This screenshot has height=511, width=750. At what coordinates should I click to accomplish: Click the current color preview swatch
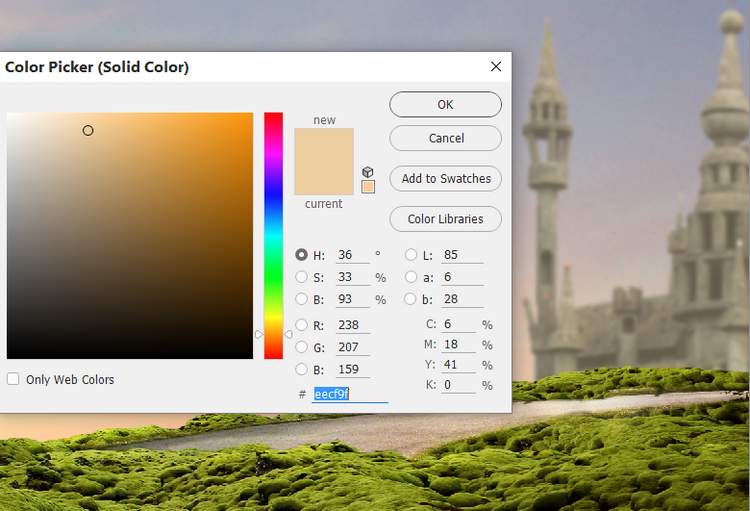324,180
